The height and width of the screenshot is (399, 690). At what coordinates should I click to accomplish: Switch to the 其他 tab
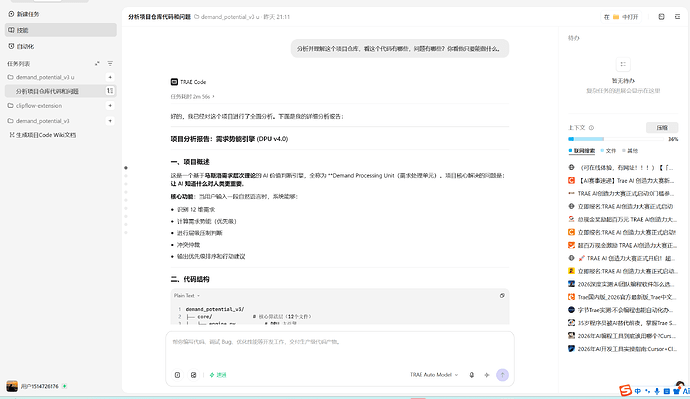pyautogui.click(x=630, y=151)
